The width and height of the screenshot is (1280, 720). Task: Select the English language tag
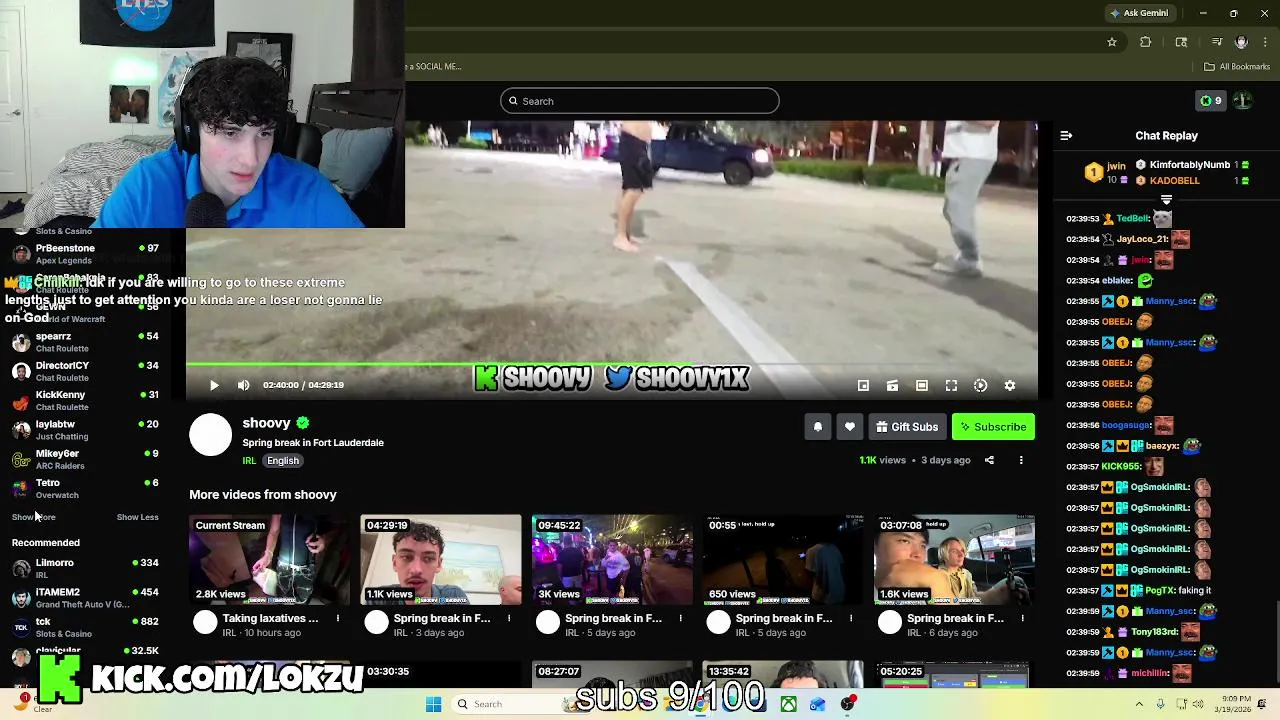tap(283, 461)
